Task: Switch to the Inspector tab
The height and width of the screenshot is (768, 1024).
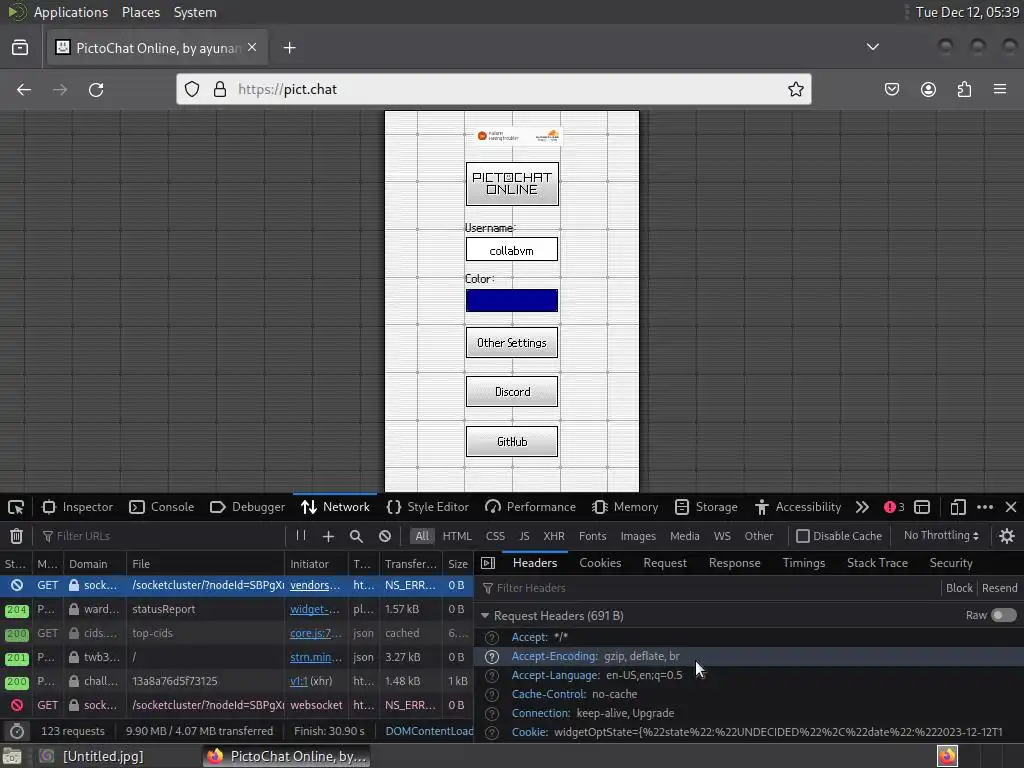Action: pyautogui.click(x=77, y=507)
